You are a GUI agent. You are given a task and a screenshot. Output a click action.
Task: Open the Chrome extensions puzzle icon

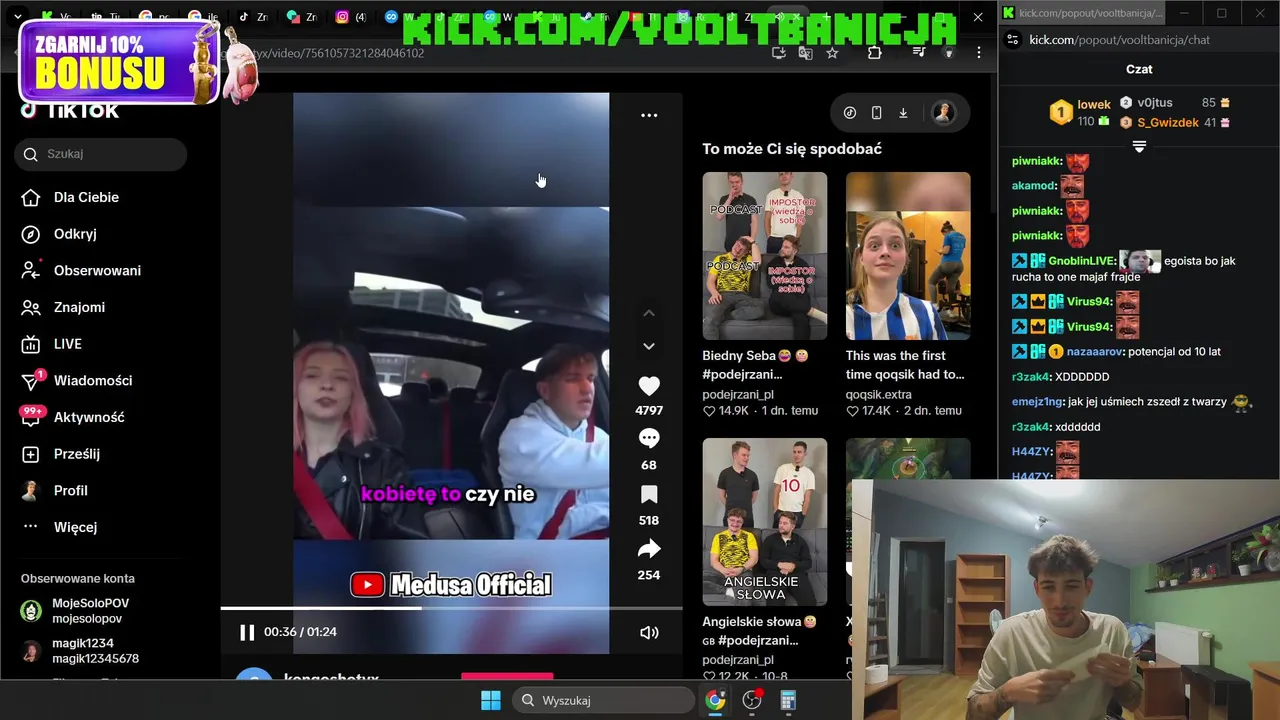pos(874,53)
